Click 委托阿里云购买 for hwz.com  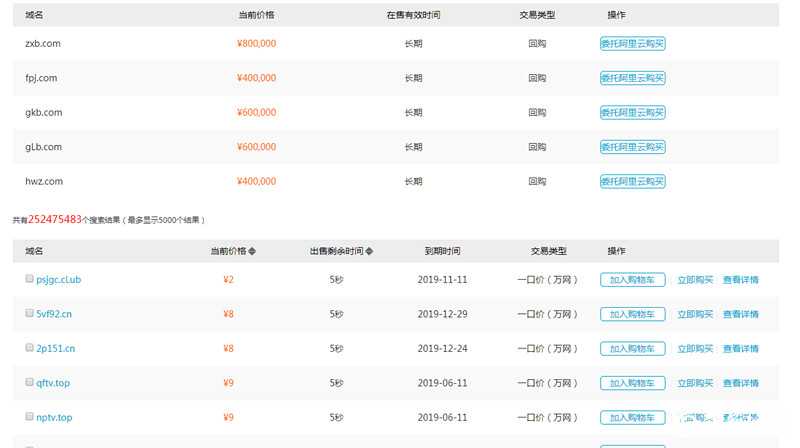(632, 182)
